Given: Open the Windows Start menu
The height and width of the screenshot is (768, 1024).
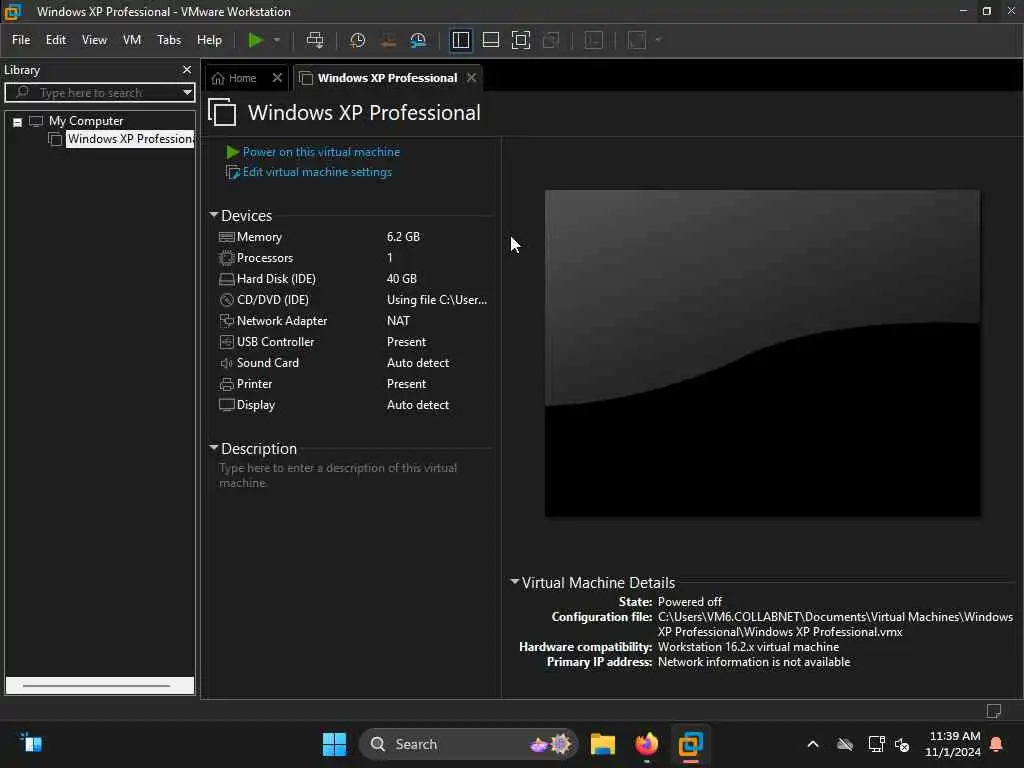Looking at the screenshot, I should [334, 744].
